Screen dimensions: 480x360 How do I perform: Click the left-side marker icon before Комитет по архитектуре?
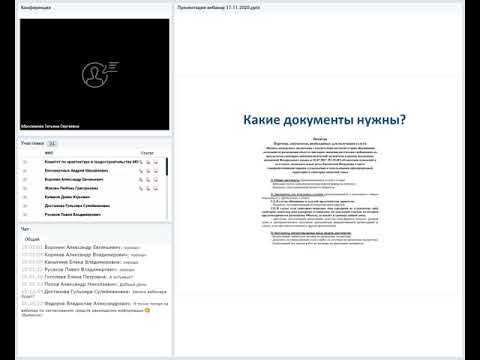25,162
